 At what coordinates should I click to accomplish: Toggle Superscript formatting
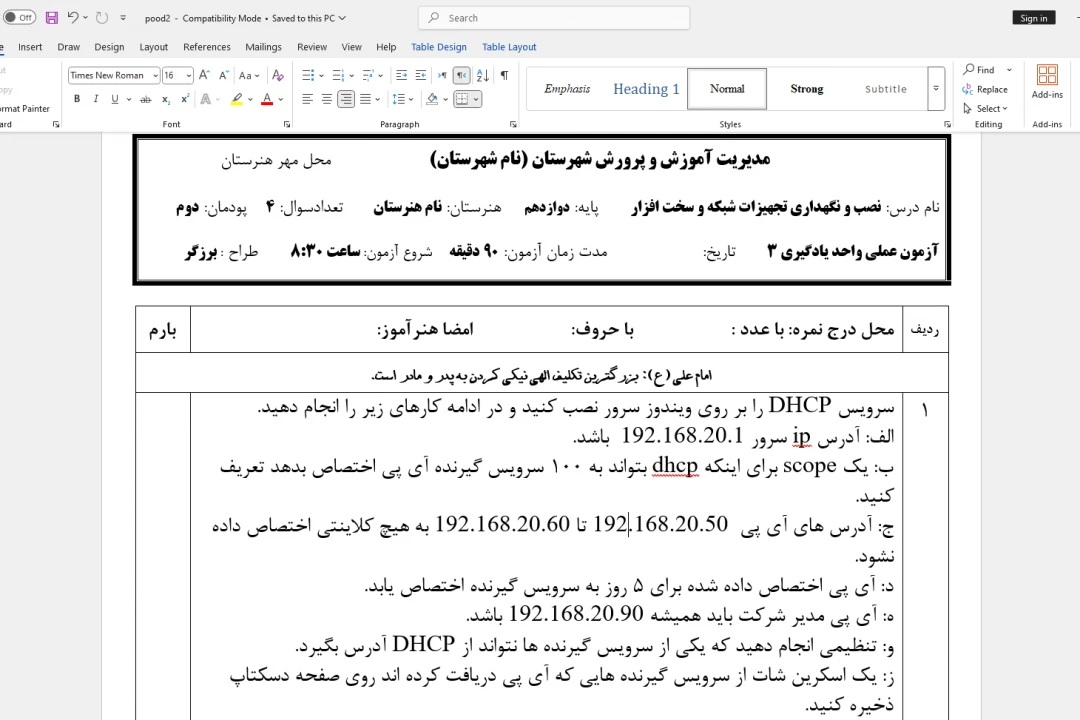[185, 99]
